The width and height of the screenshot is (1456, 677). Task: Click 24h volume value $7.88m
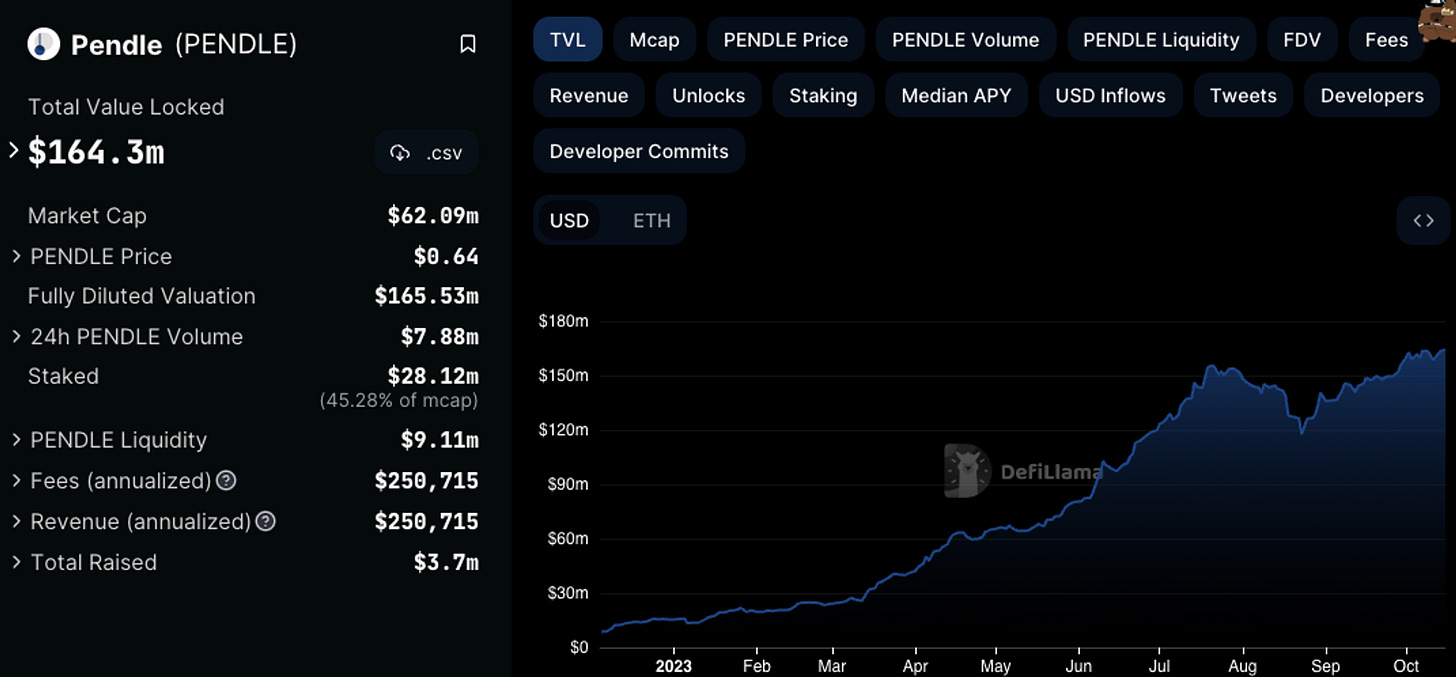(440, 337)
